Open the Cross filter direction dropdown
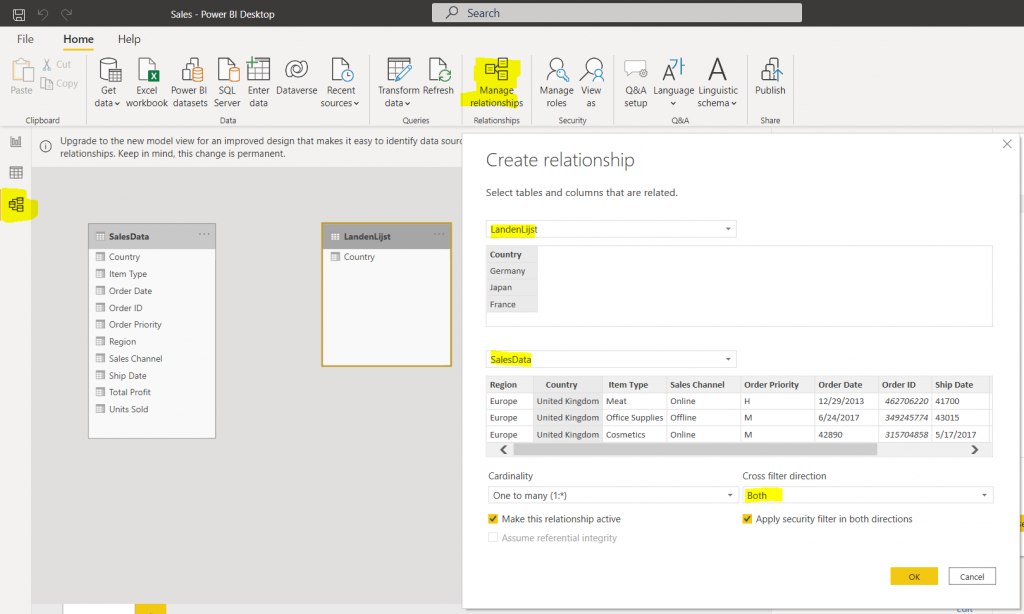 click(868, 495)
